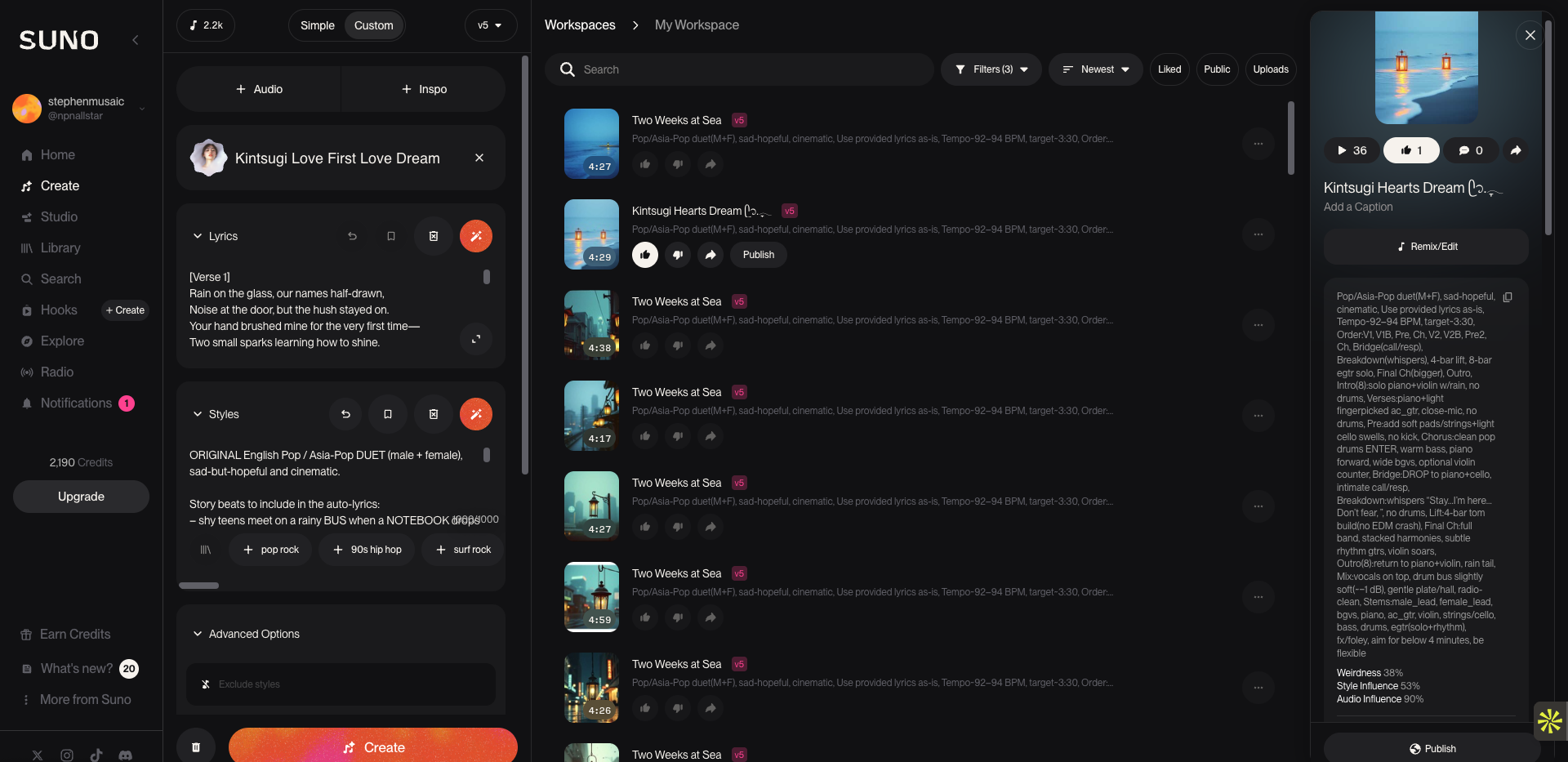Image resolution: width=1568 pixels, height=762 pixels.
Task: Open more options for Kintsugi Hearts Dream row
Action: coord(1258,234)
